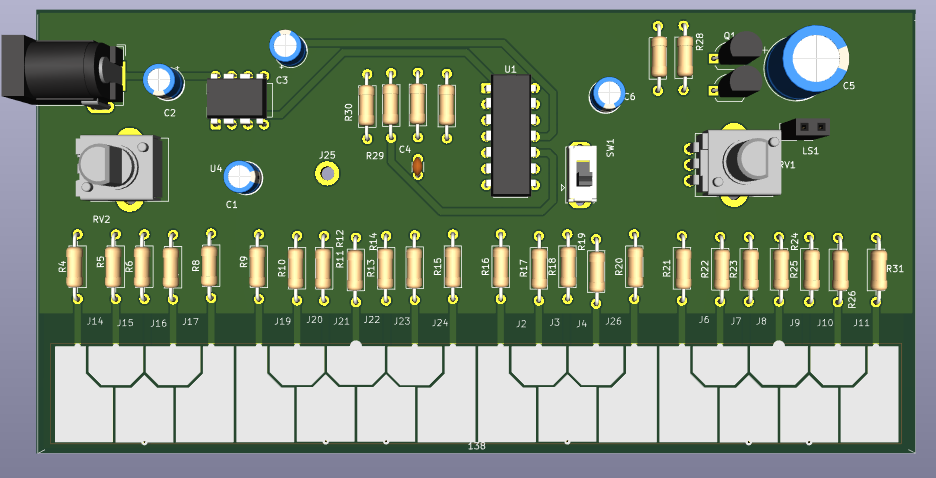Select the C2 capacitor near power jack
This screenshot has width=936, height=478.
click(x=158, y=80)
